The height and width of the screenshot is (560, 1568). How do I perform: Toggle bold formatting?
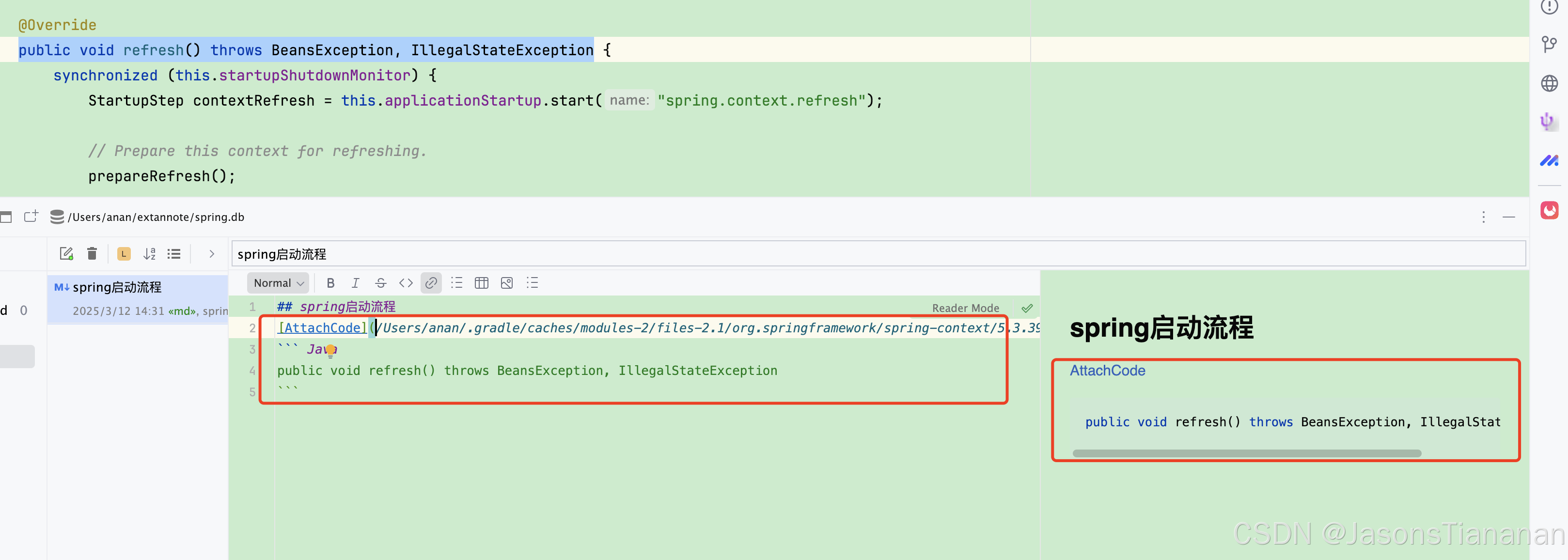(x=330, y=283)
